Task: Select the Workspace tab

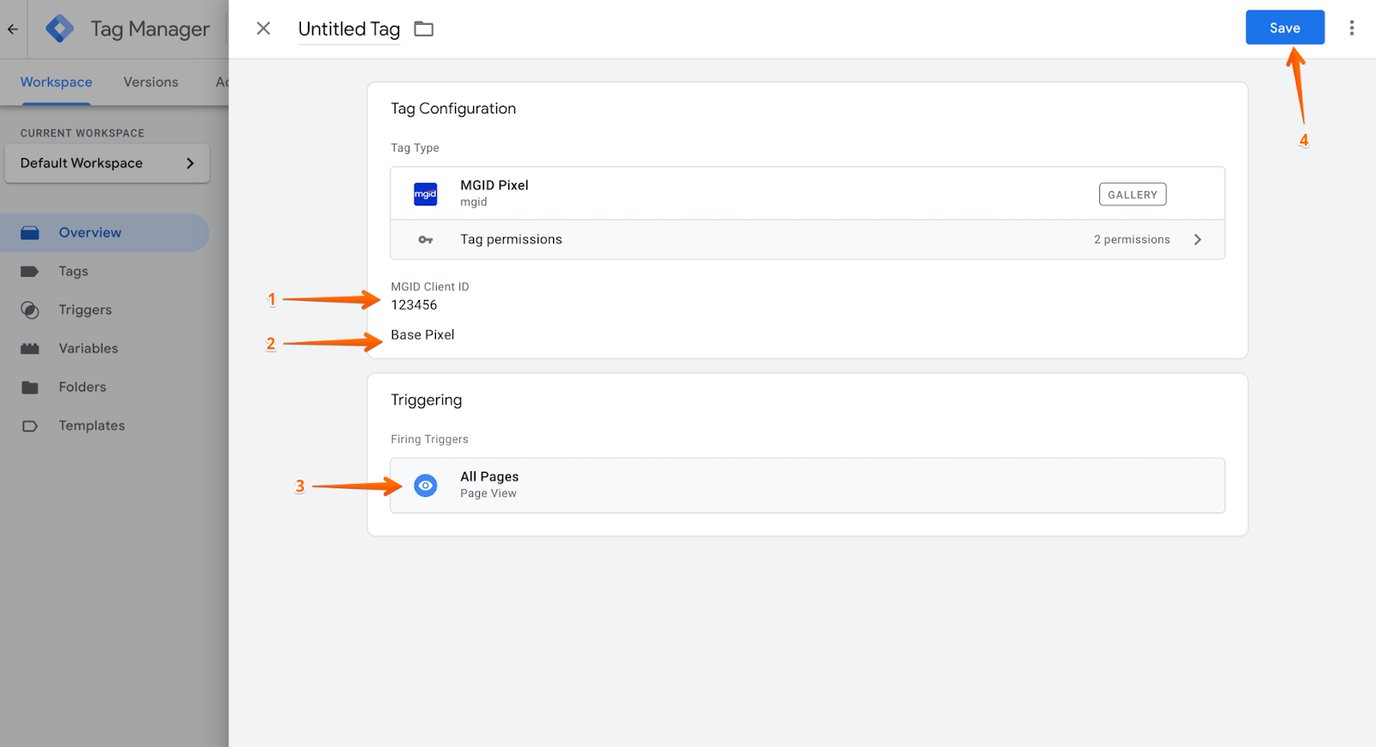Action: 55,81
